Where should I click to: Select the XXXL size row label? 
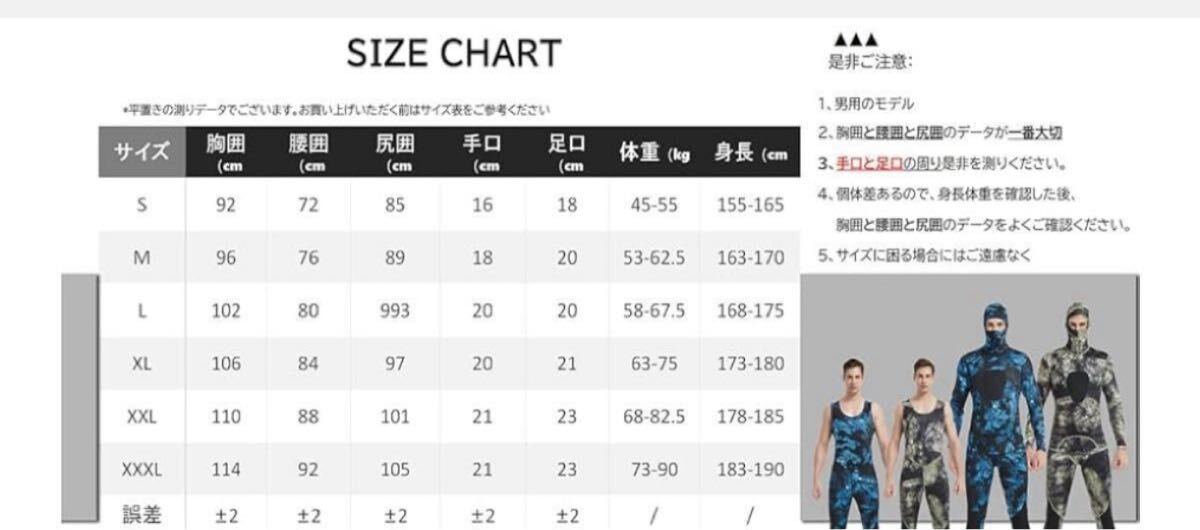tap(142, 469)
